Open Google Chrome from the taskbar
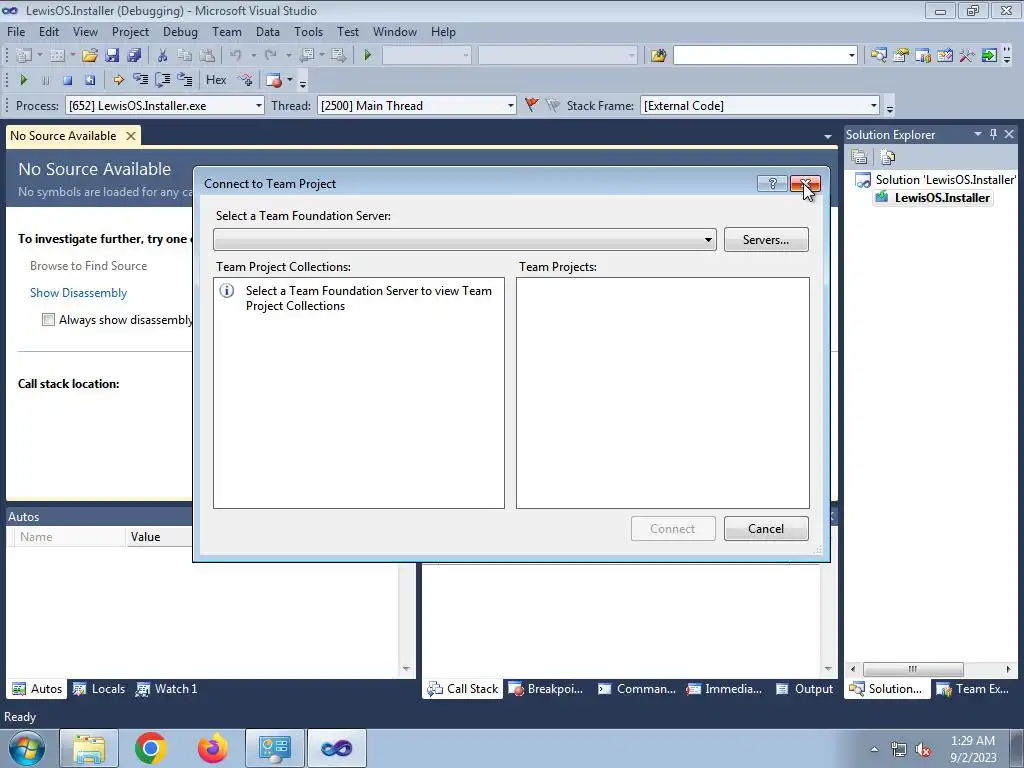This screenshot has height=768, width=1024. (151, 748)
